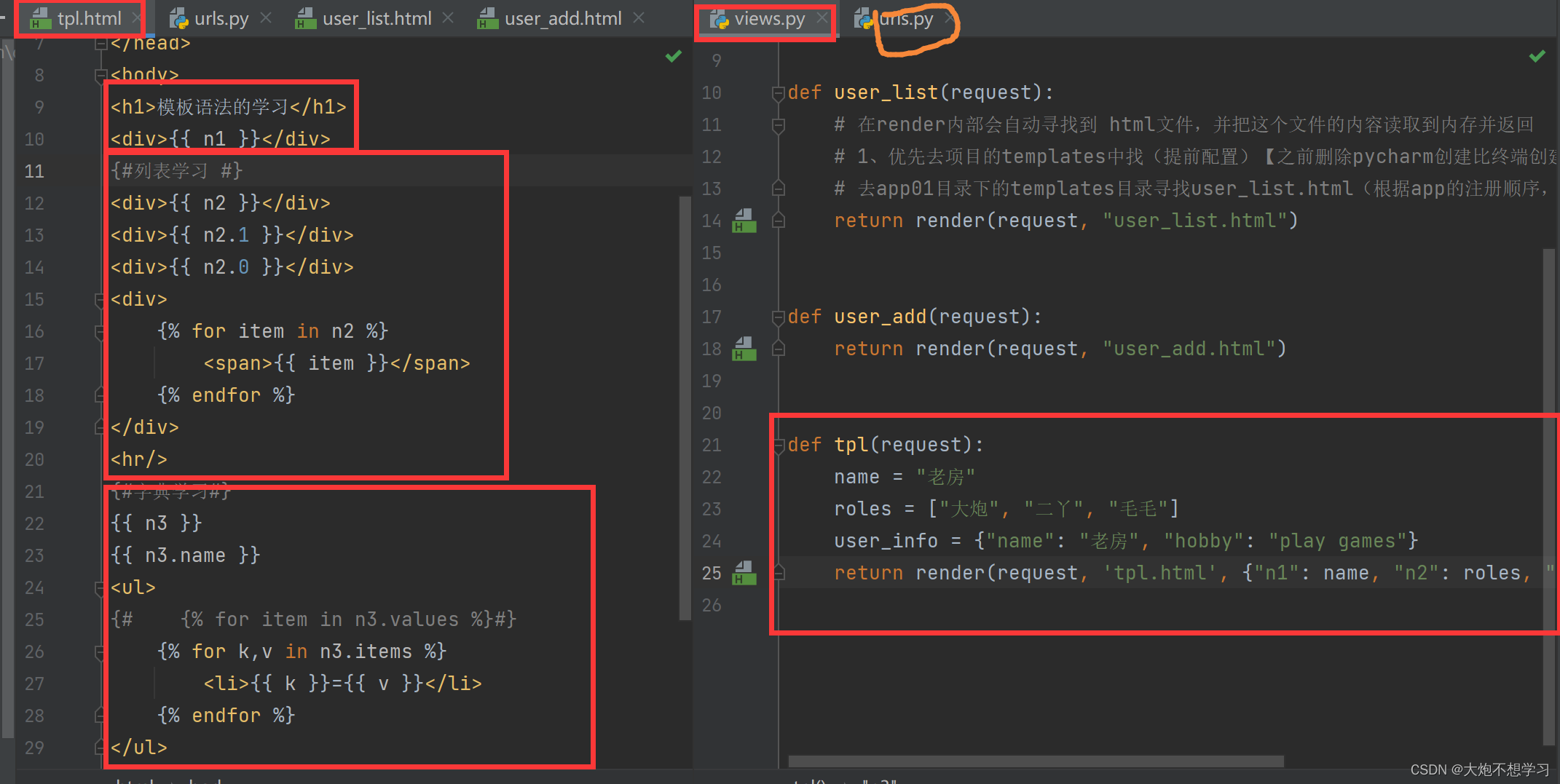The height and width of the screenshot is (784, 1560).
Task: Click the fold end marker at the </ul> line
Action: click(101, 748)
